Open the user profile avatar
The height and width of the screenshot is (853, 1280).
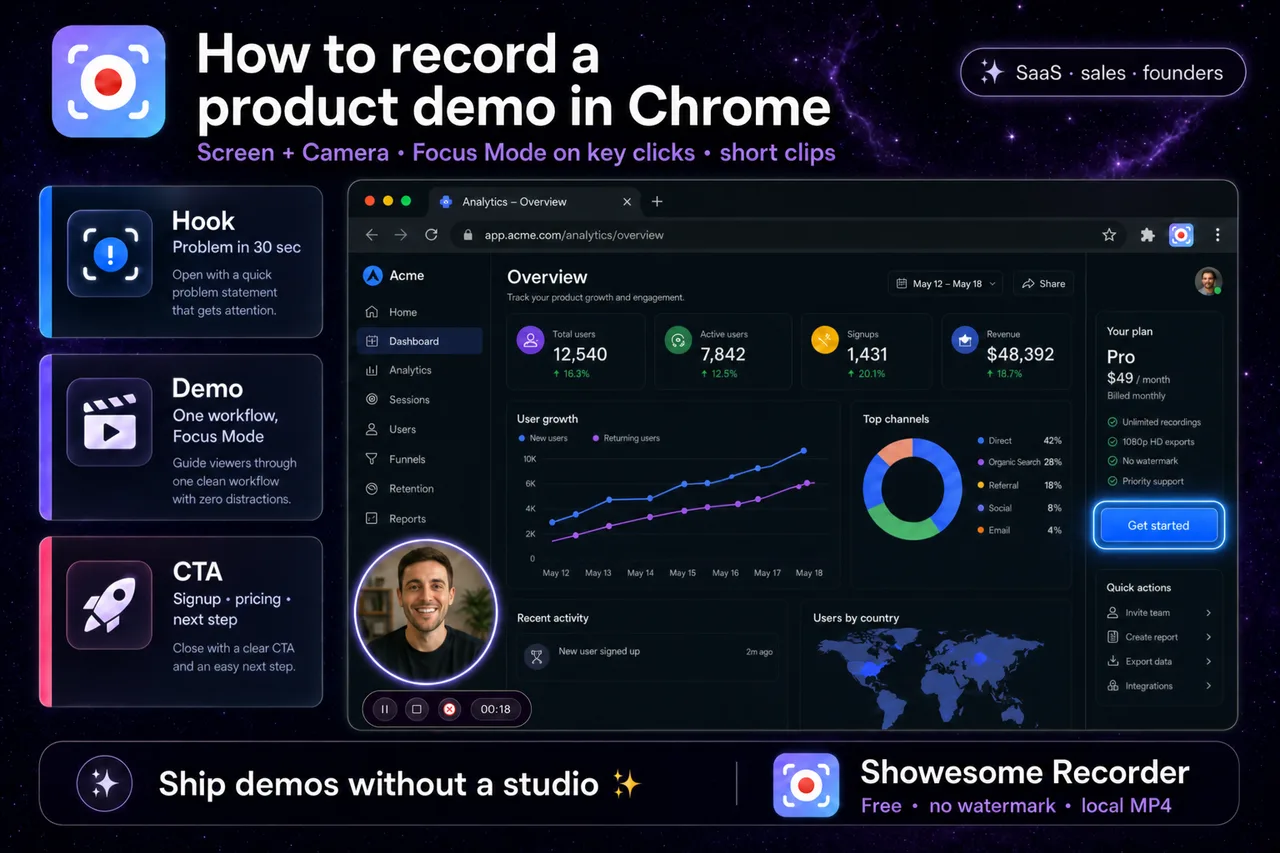pos(1208,281)
